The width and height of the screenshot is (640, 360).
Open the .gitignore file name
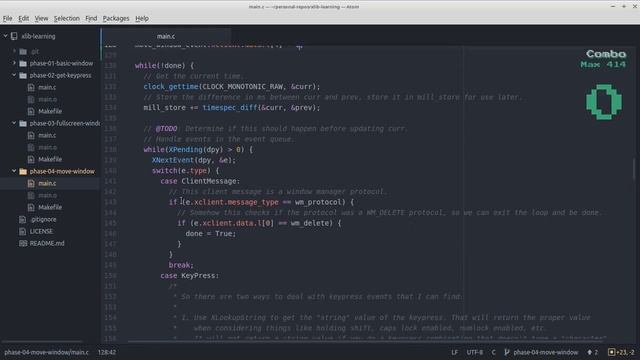[x=43, y=220]
